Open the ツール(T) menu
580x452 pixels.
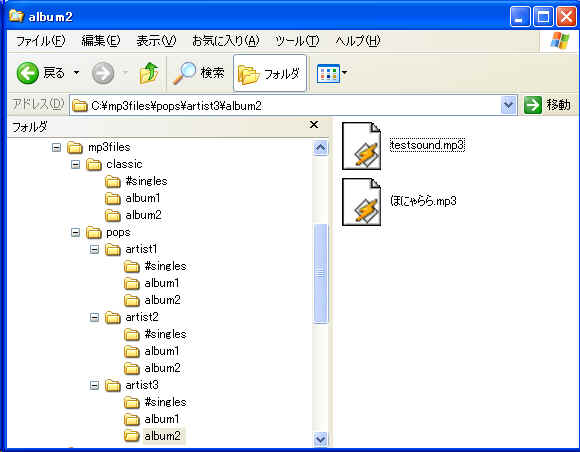click(297, 40)
